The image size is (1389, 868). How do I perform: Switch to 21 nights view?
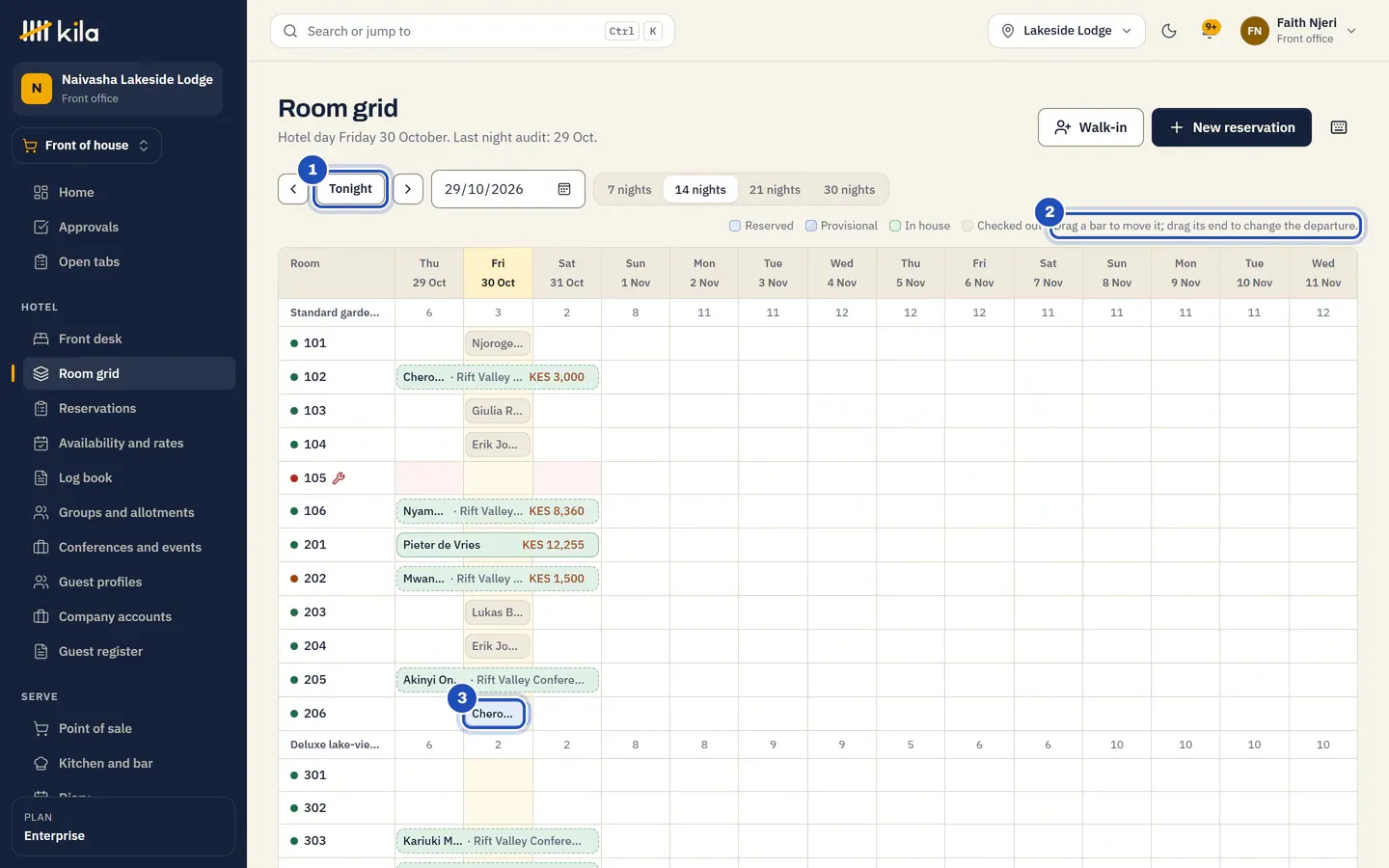coord(775,189)
